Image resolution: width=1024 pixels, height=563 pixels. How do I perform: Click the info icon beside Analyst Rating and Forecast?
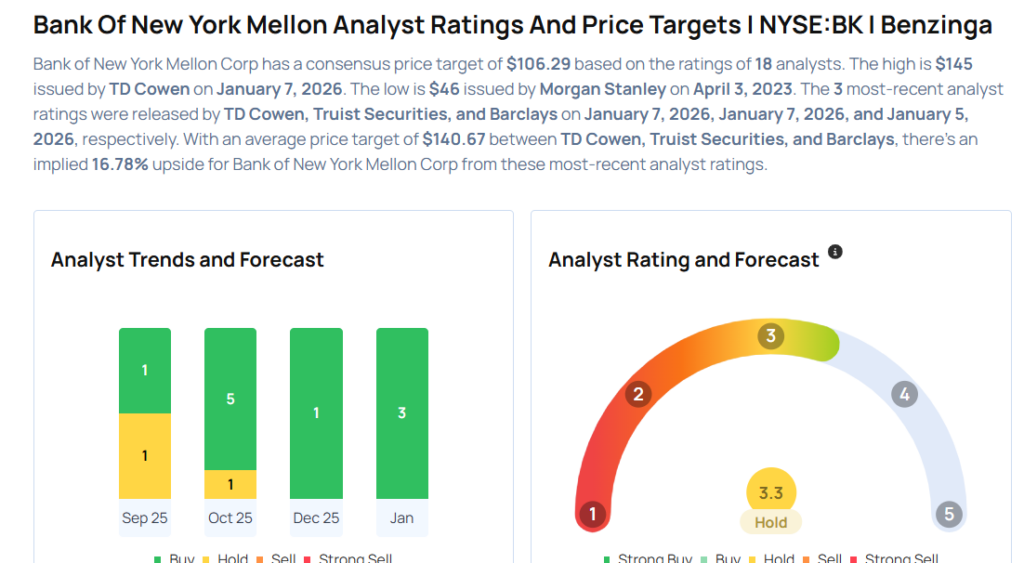[x=835, y=252]
